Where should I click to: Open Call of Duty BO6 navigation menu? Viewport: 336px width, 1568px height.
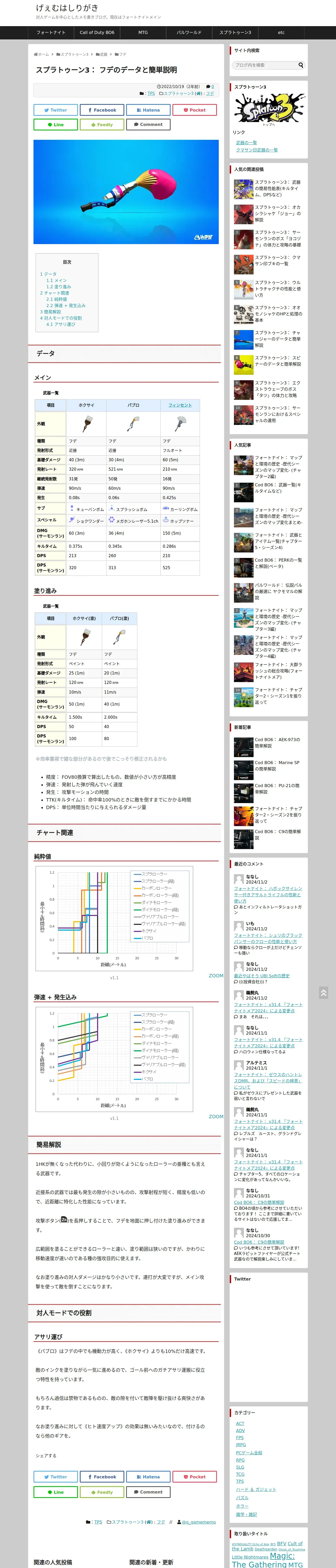[97, 33]
